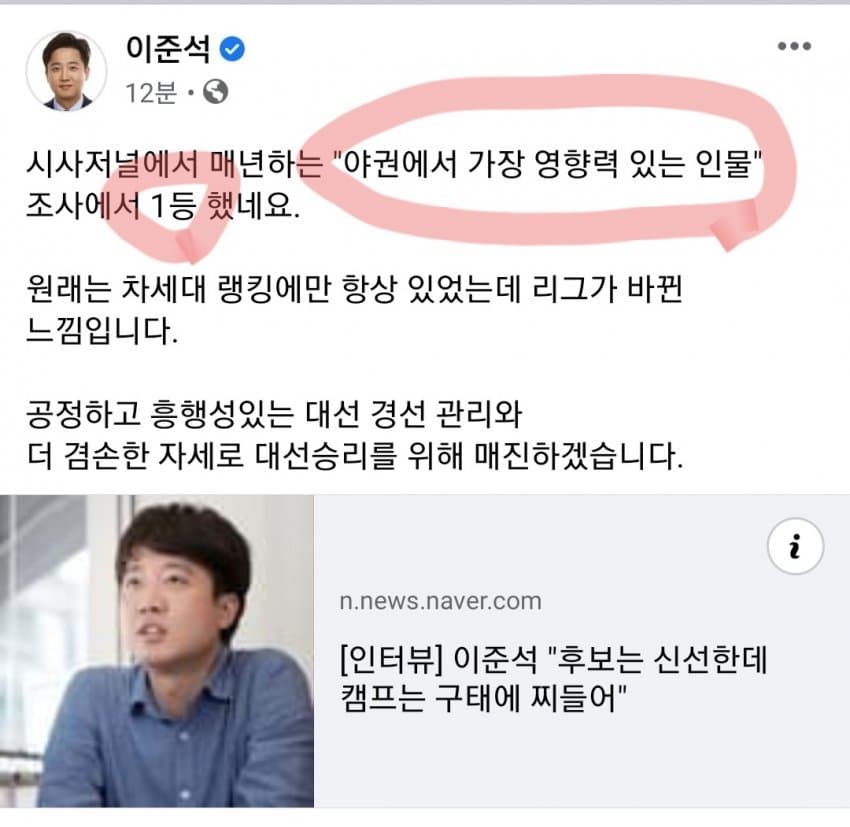This screenshot has height=827, width=850.
Task: Click the globe public-audience icon
Action: pos(215,92)
